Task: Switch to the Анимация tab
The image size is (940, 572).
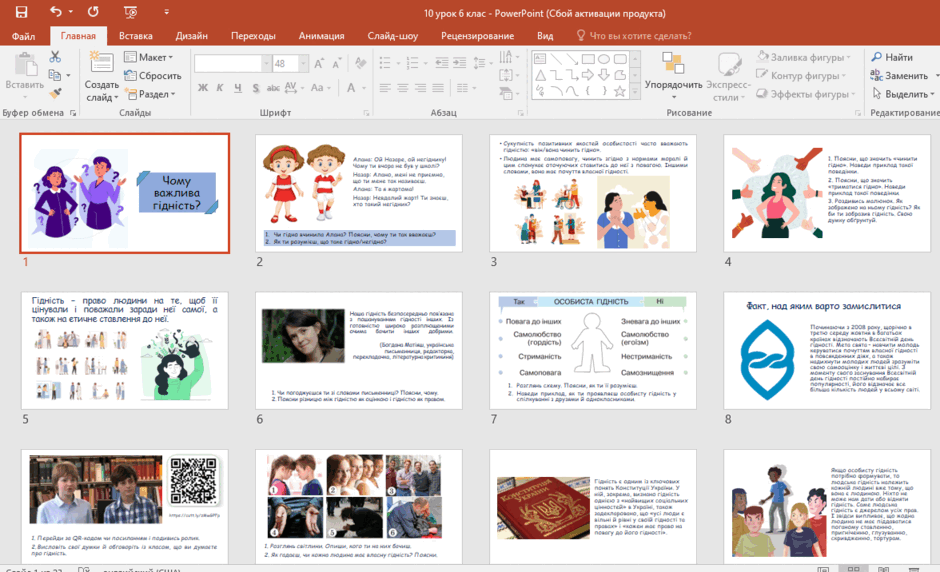Action: [x=321, y=36]
